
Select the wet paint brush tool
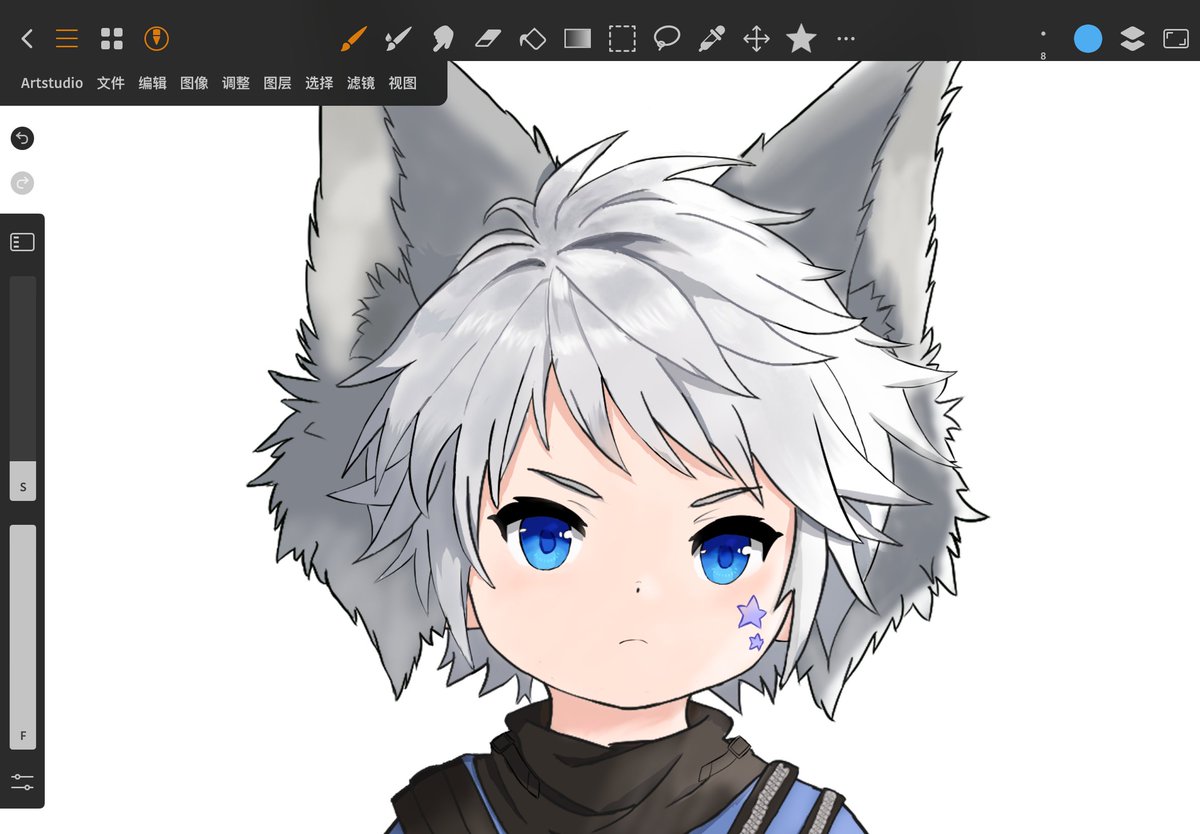pos(398,39)
